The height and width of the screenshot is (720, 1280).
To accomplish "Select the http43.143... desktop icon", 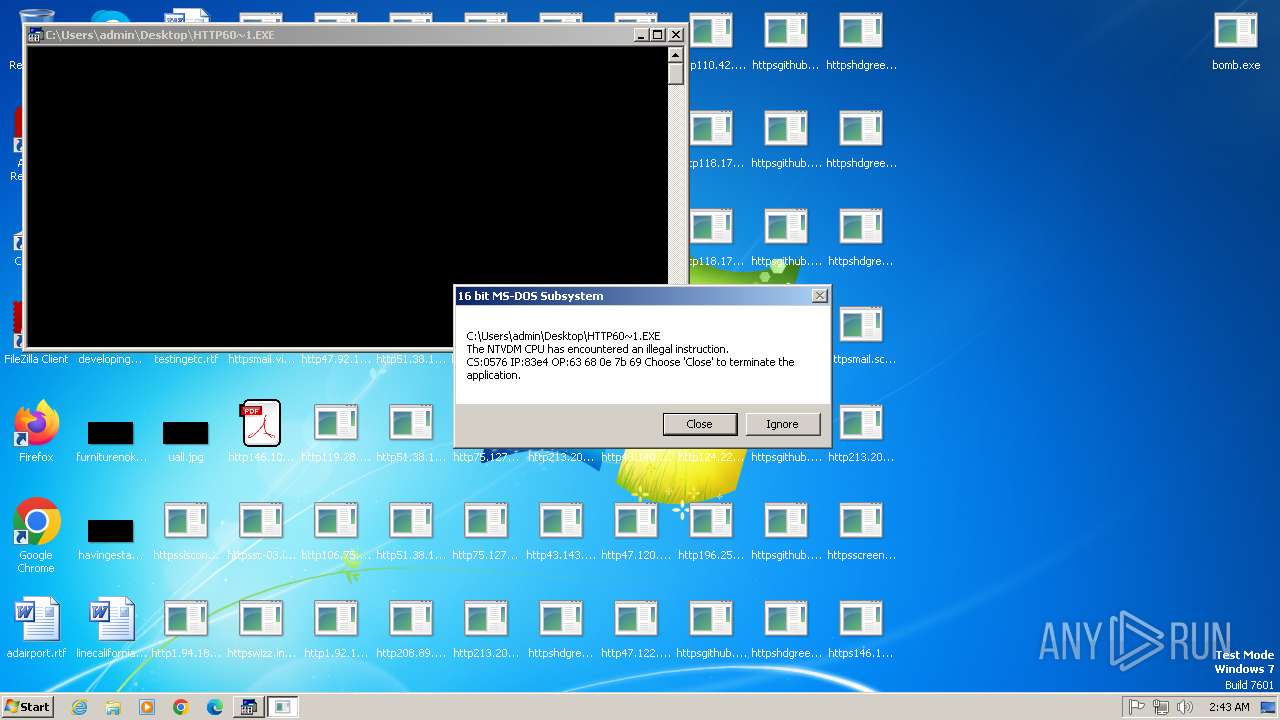I will (x=561, y=530).
